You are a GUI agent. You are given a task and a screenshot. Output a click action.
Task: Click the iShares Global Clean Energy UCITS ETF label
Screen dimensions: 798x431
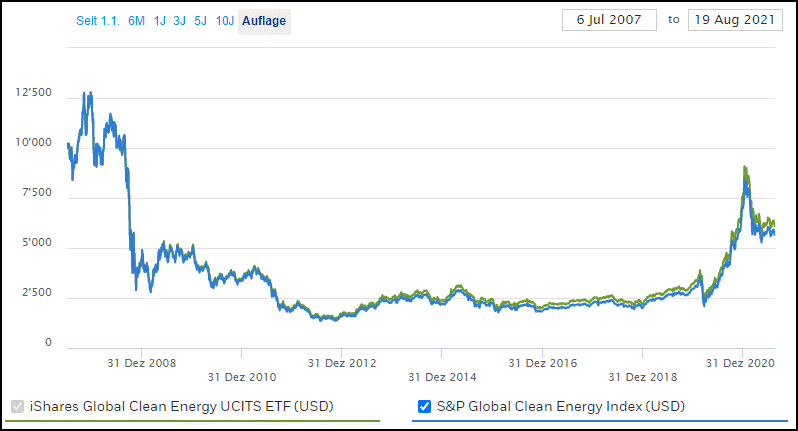coord(183,406)
